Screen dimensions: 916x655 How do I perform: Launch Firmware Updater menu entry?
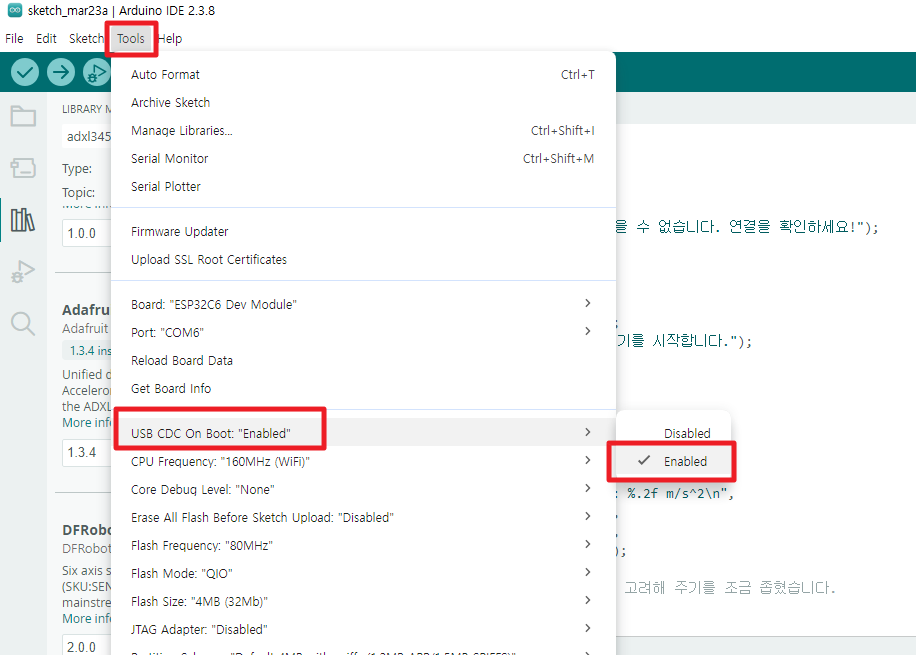pyautogui.click(x=363, y=231)
